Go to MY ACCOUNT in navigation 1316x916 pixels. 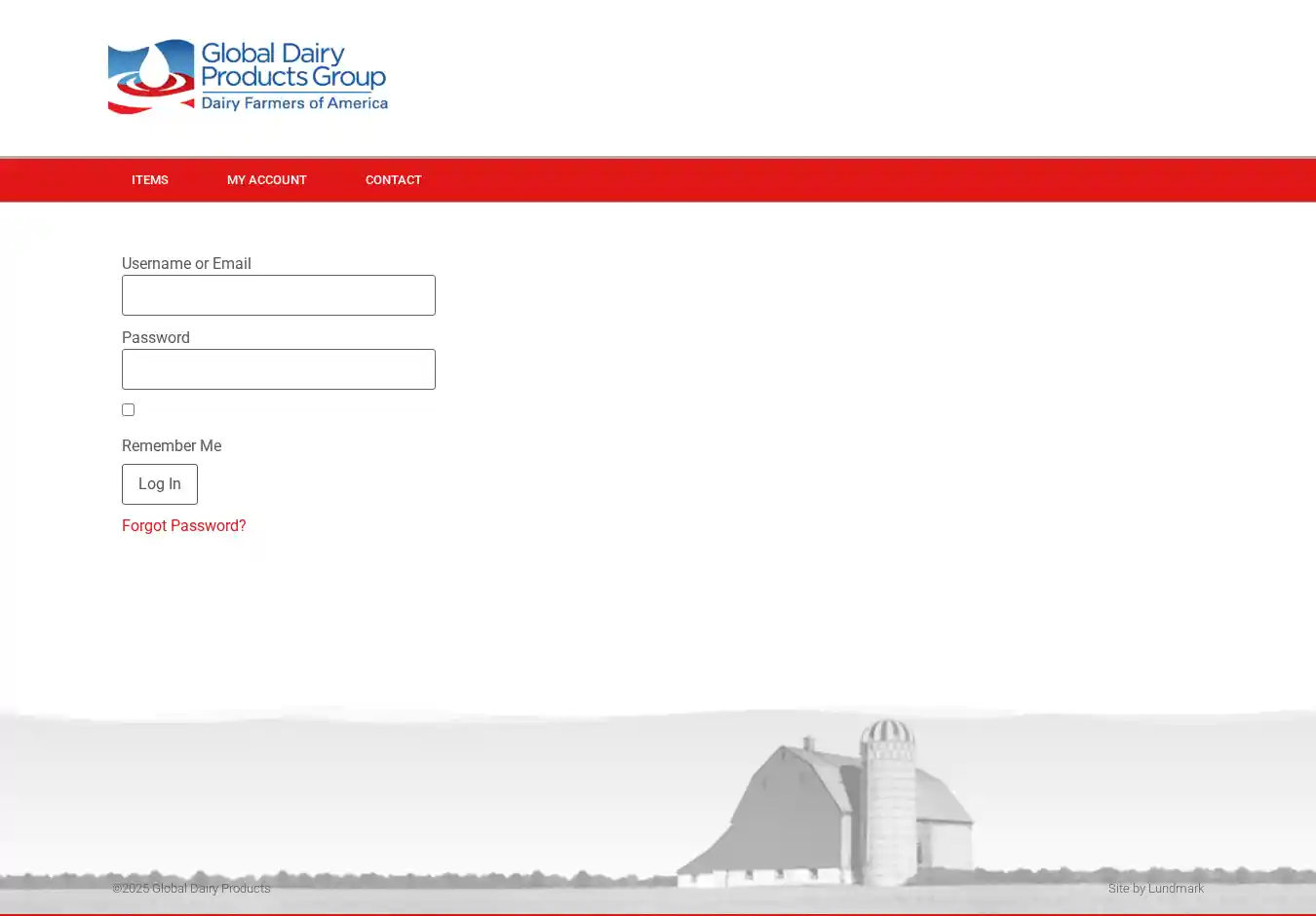(266, 180)
